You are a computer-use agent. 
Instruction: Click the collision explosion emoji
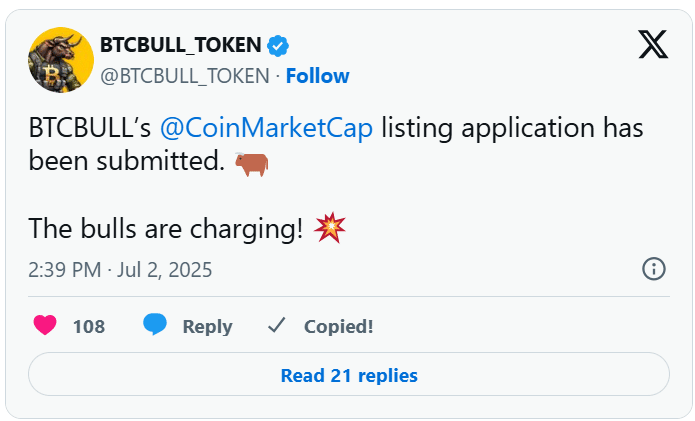329,228
